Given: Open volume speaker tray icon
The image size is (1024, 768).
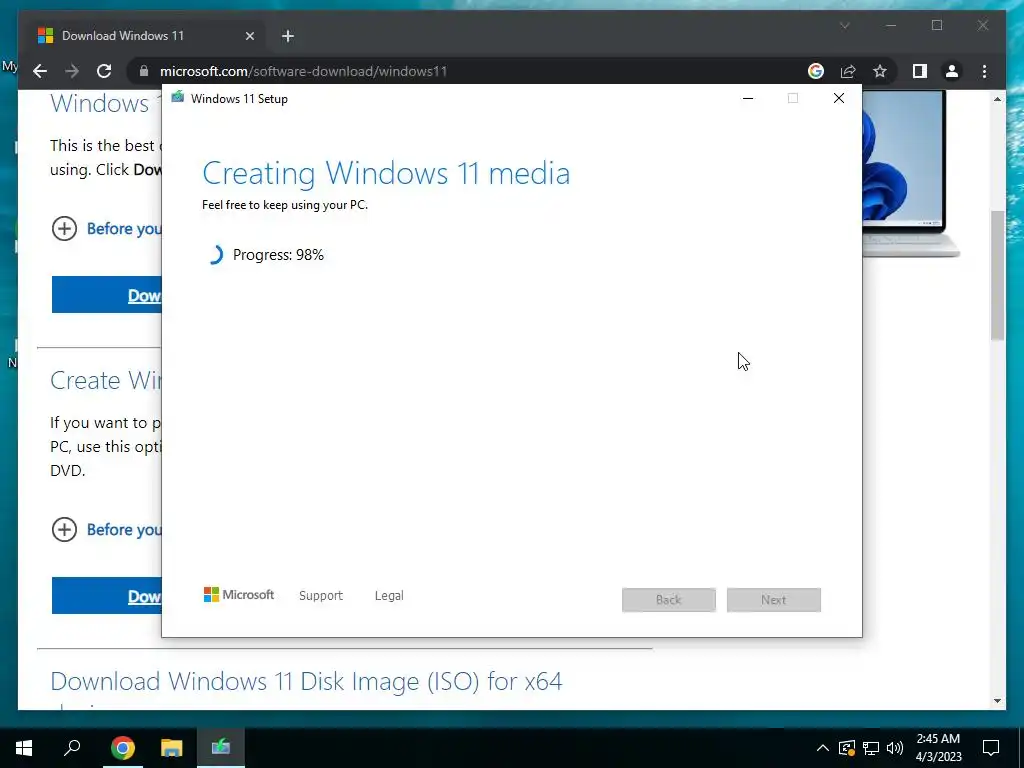Looking at the screenshot, I should [x=895, y=748].
